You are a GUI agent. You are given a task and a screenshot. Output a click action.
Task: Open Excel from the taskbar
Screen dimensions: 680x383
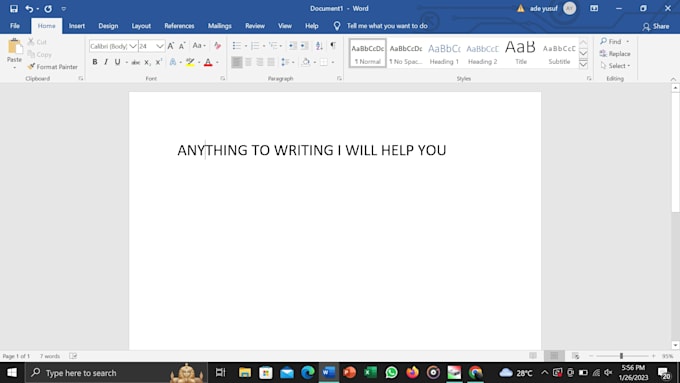point(370,373)
